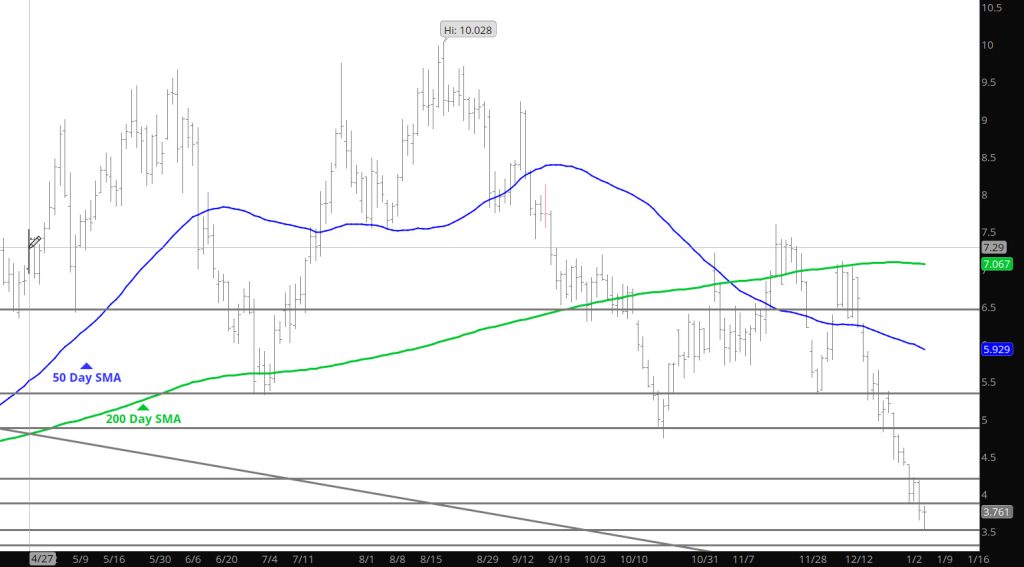The height and width of the screenshot is (567, 1024).
Task: Click the 8.5 level on price axis
Action: coord(990,158)
